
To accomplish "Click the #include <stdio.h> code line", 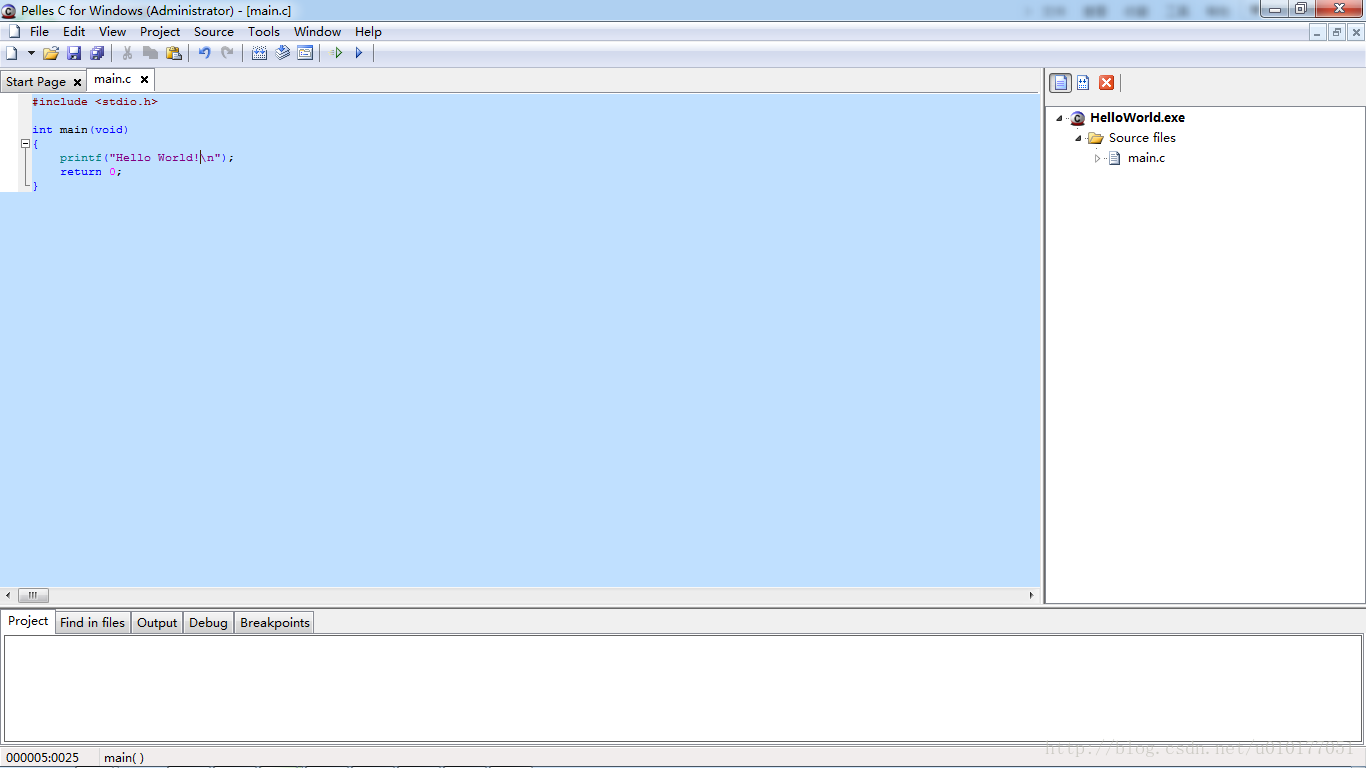I will pos(95,102).
